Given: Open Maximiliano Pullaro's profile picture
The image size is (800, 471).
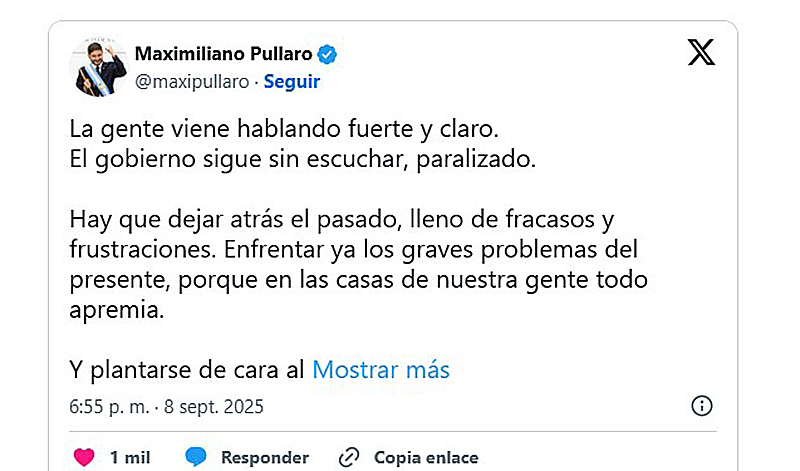Looking at the screenshot, I should pyautogui.click(x=98, y=67).
